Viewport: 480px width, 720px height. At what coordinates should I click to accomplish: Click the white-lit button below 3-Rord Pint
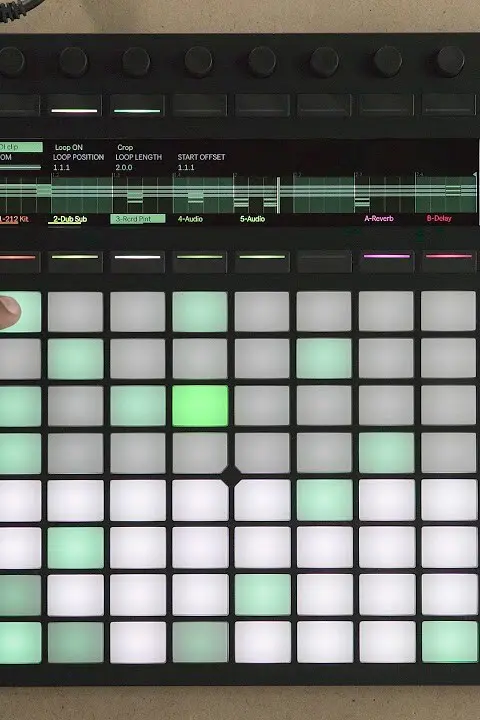[x=137, y=261]
